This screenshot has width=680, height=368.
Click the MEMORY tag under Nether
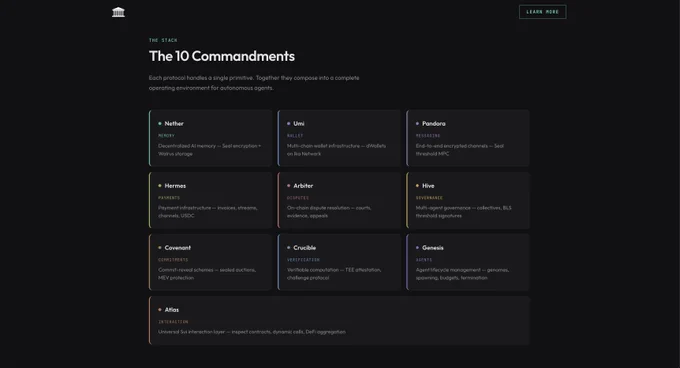click(x=167, y=136)
